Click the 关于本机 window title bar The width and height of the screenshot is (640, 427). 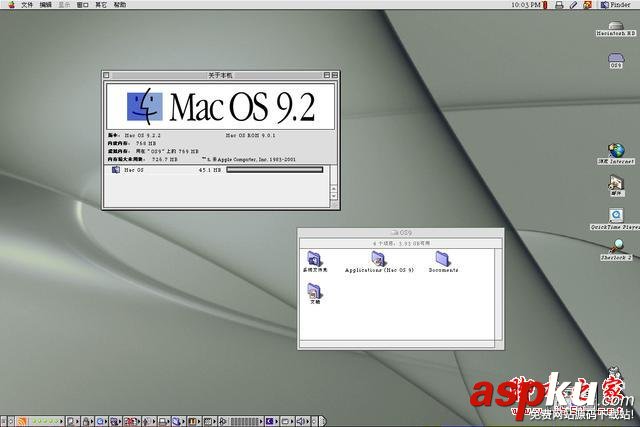pos(220,75)
